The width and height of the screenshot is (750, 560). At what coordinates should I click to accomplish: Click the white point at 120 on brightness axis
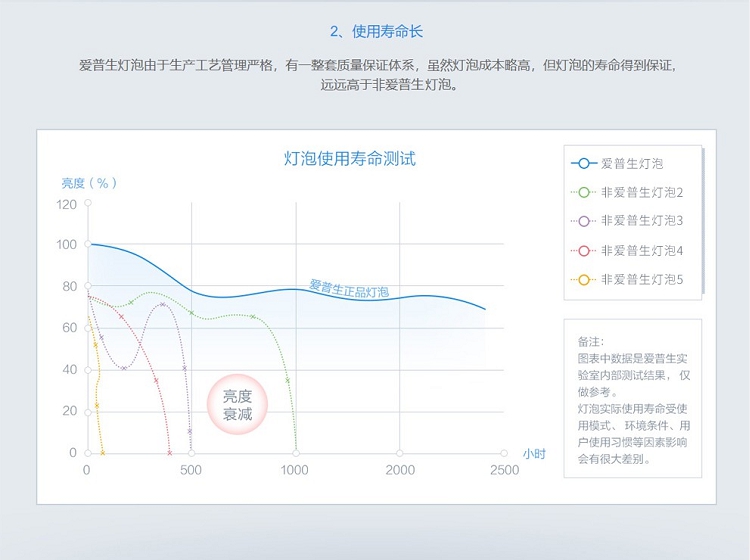coord(87,203)
